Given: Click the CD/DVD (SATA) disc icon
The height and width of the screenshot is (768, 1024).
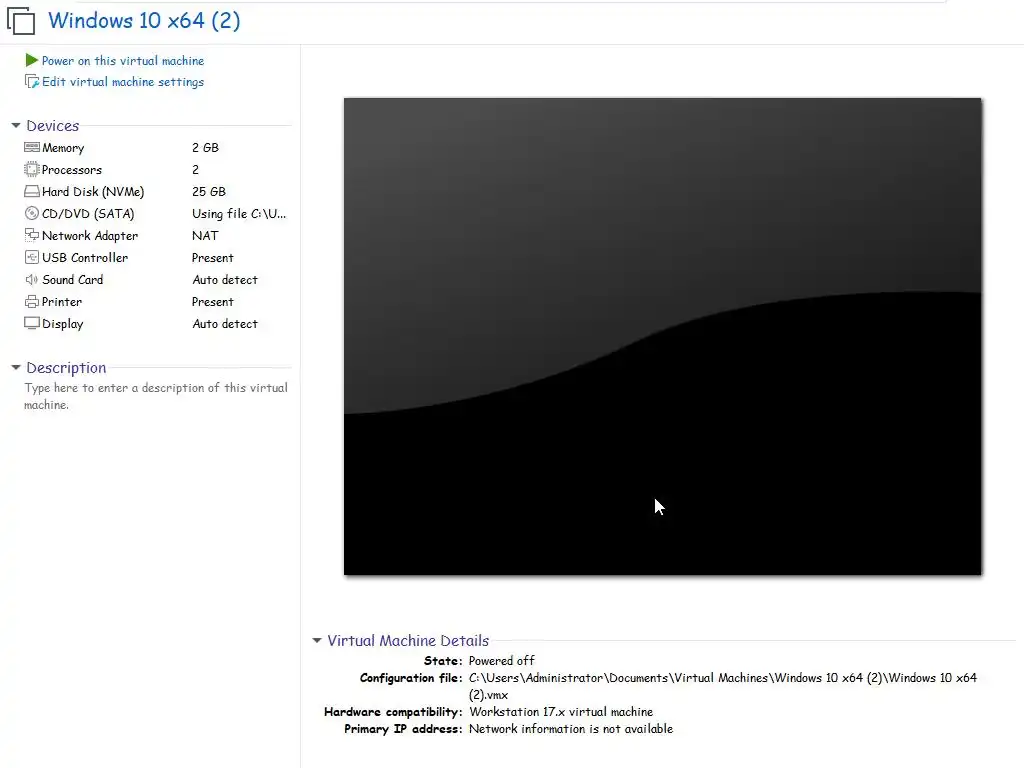Looking at the screenshot, I should (x=31, y=214).
